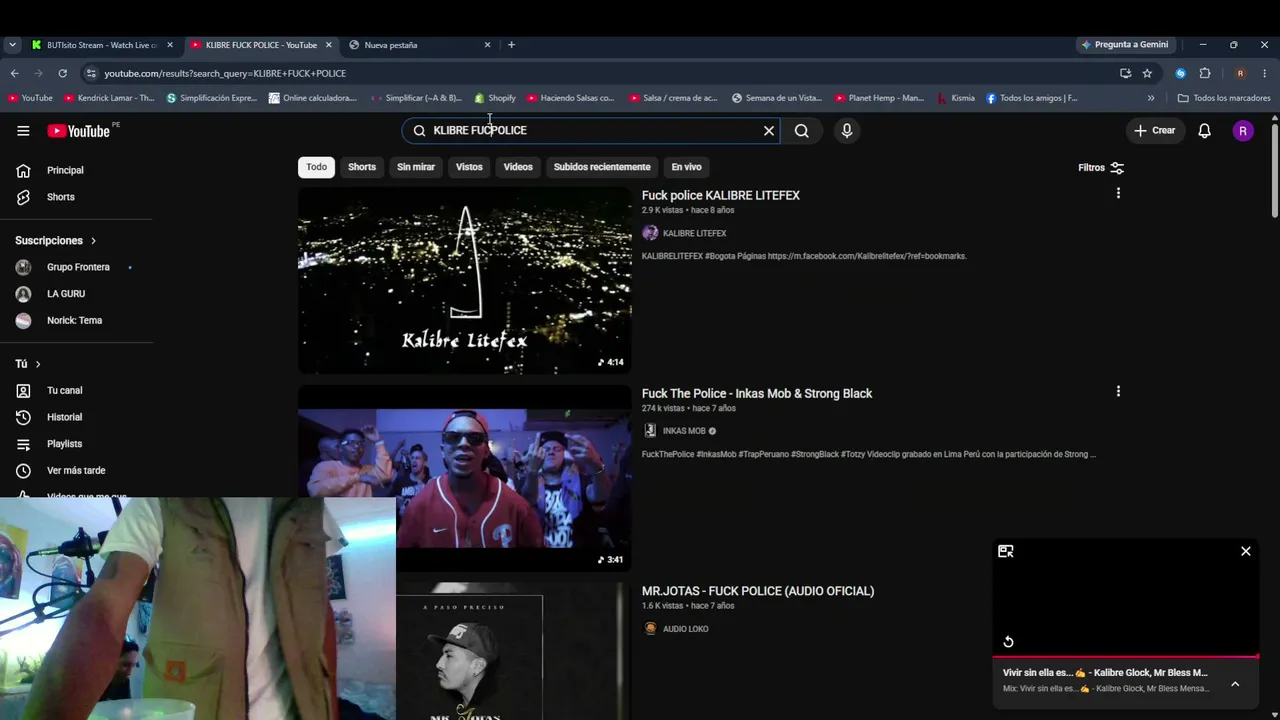The image size is (1280, 720).
Task: Open YouTube notifications bell
Action: (x=1205, y=131)
